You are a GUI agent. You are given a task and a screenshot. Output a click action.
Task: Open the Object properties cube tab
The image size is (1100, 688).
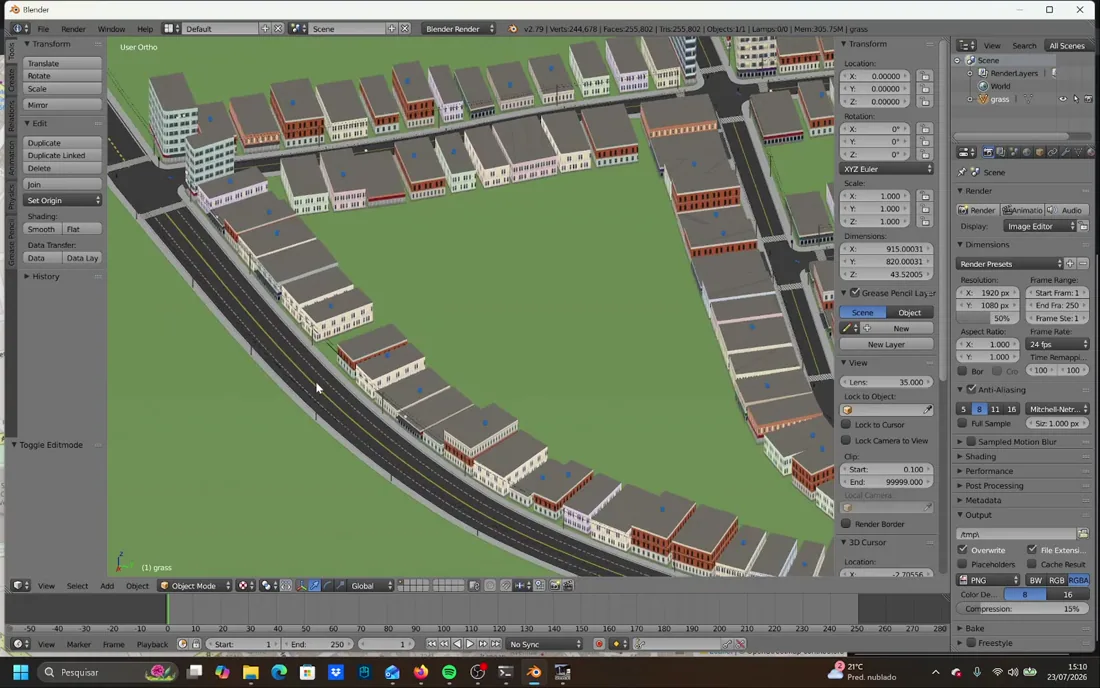coord(1040,152)
